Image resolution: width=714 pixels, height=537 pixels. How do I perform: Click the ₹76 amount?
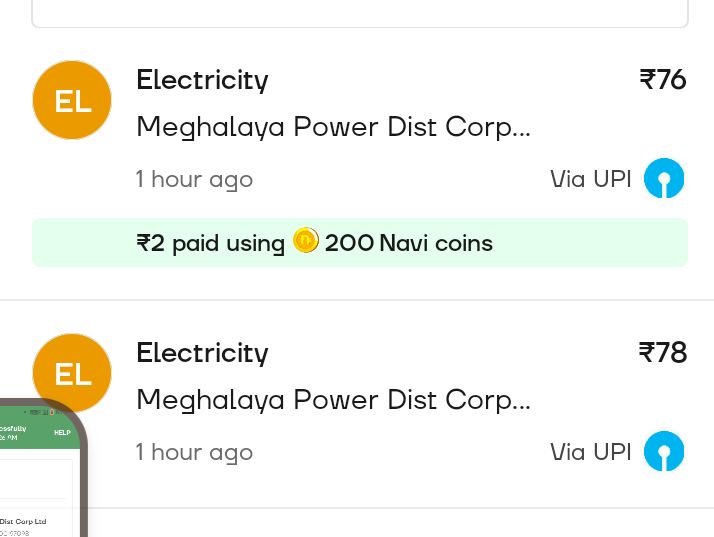tap(663, 80)
